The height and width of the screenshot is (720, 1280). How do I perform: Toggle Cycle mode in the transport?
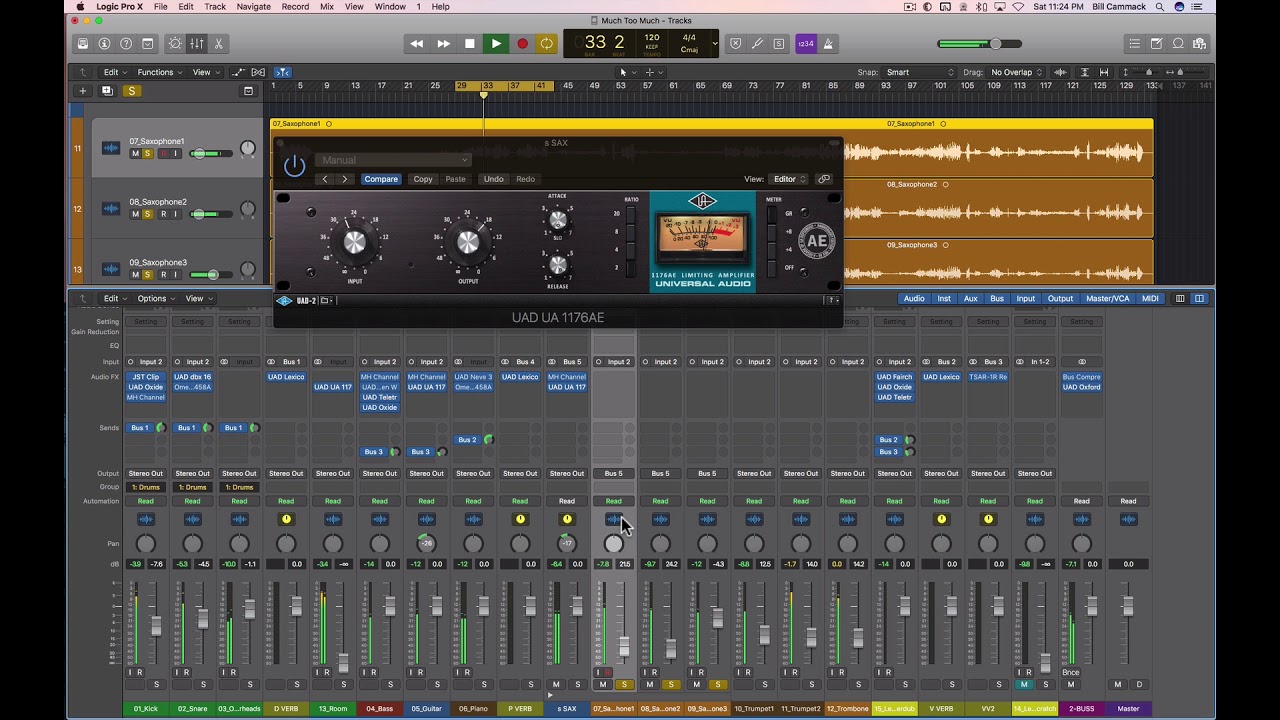[547, 43]
